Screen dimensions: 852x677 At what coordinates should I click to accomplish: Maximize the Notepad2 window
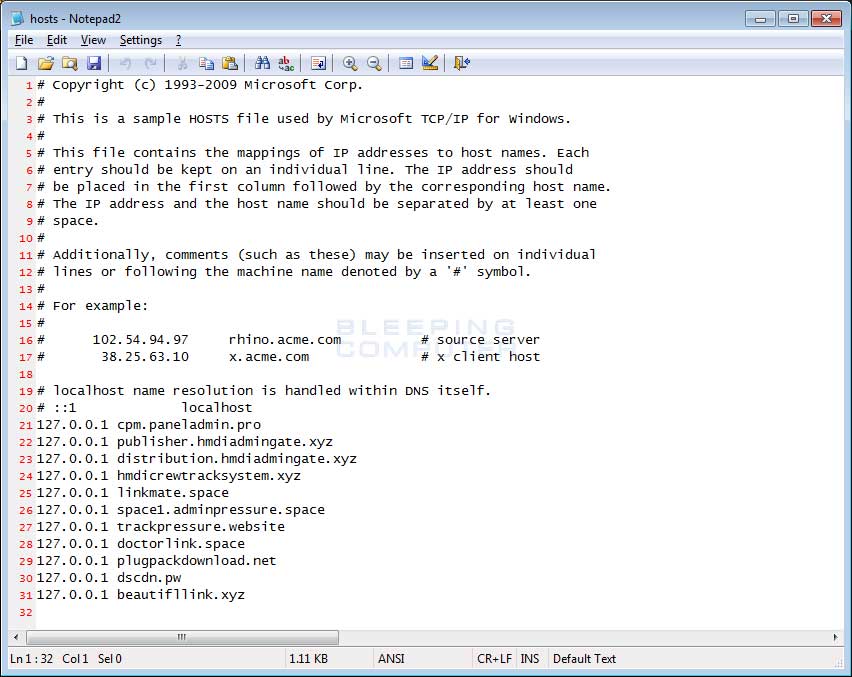(x=793, y=18)
